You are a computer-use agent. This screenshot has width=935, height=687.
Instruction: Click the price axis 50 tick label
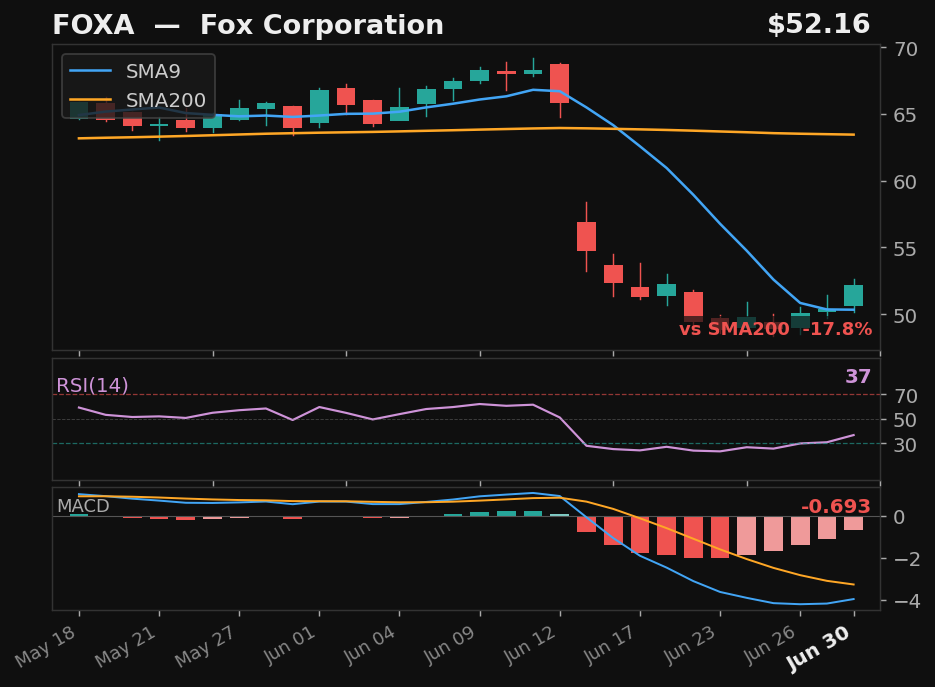pyautogui.click(x=906, y=315)
